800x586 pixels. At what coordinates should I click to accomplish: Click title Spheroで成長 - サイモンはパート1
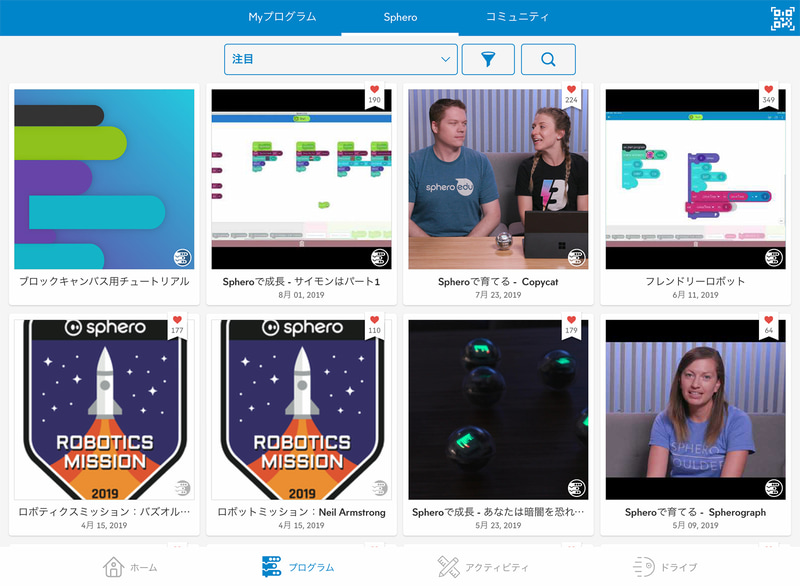(302, 282)
